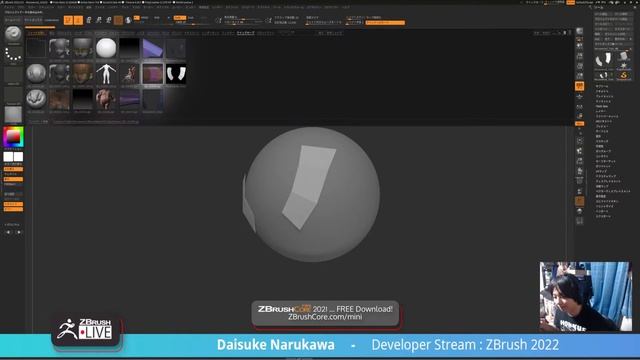Open the Alpha slot on left shelf
Screen dimensions: 640x360
pos(13,75)
